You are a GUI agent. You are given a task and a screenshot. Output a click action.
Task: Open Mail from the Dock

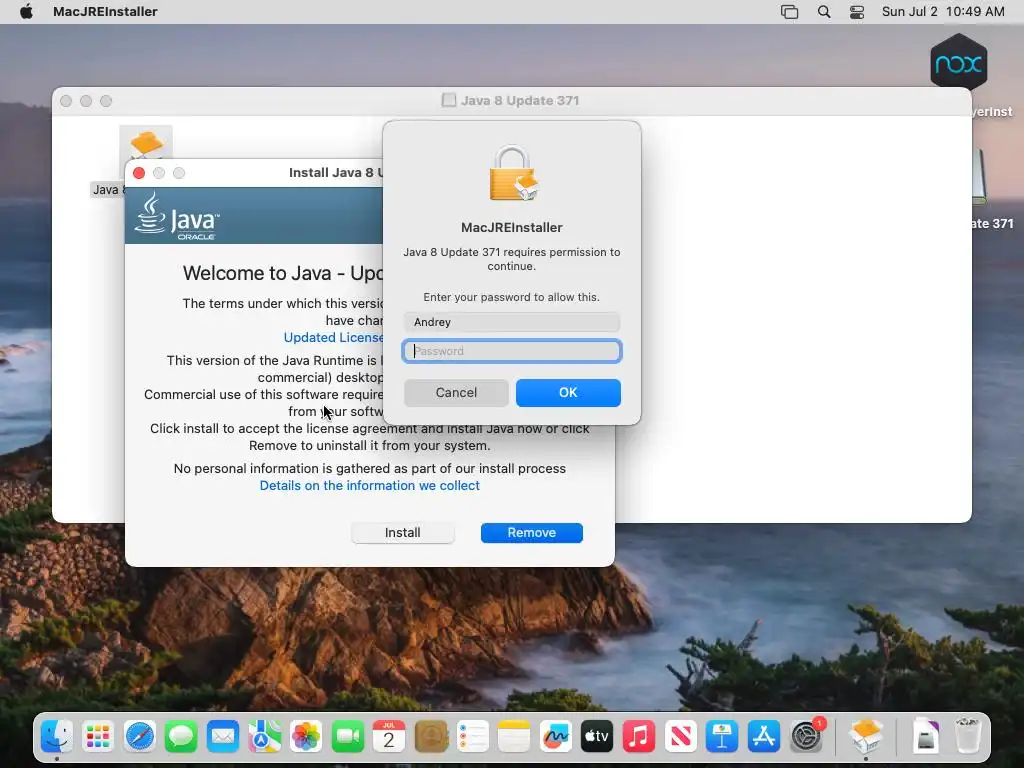(x=223, y=737)
